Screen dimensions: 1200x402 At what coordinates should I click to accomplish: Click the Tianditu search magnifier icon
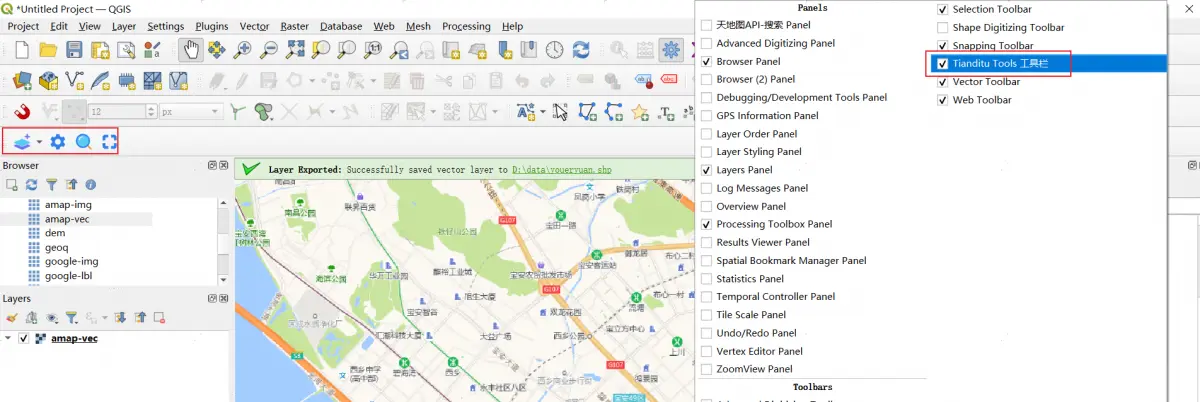click(x=84, y=142)
